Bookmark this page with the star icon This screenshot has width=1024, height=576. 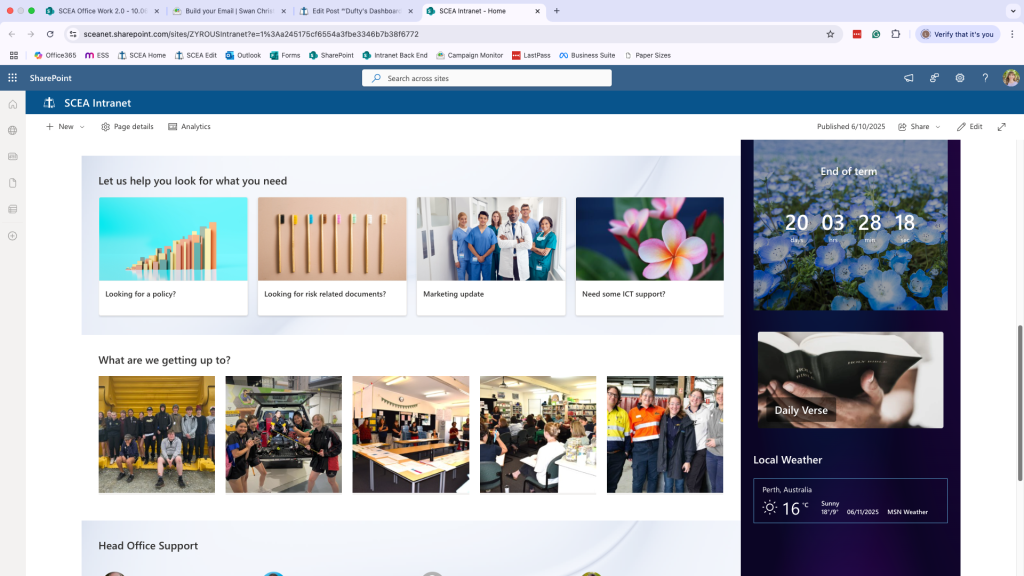[830, 34]
